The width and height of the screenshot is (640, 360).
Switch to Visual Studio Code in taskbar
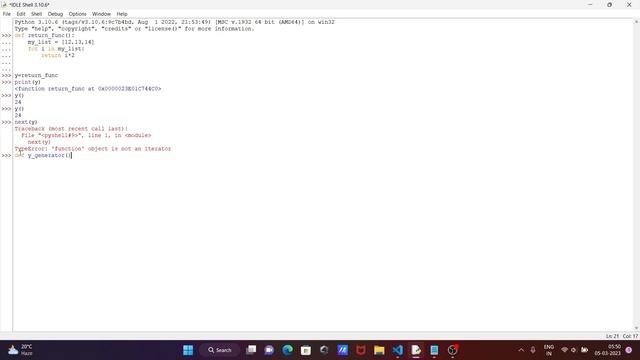point(398,350)
